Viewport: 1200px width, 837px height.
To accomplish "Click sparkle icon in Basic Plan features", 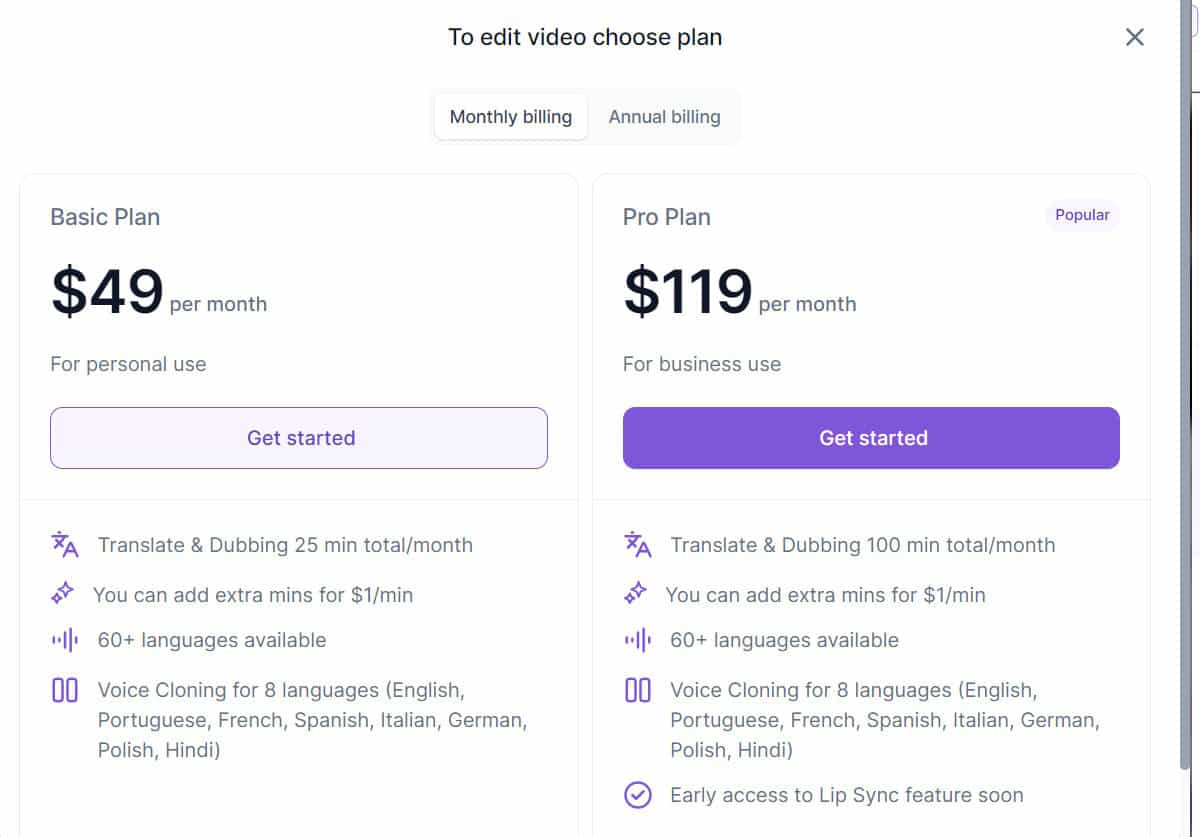I will (63, 594).
